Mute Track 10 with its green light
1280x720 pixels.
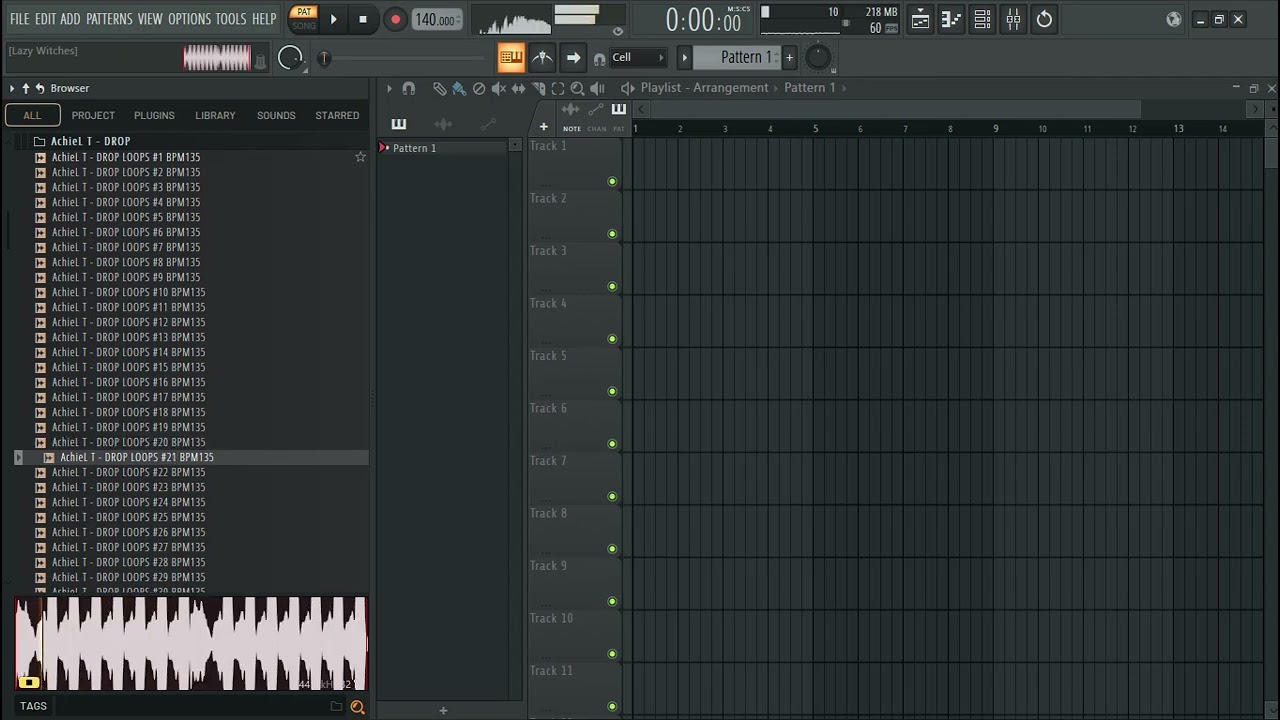click(612, 654)
